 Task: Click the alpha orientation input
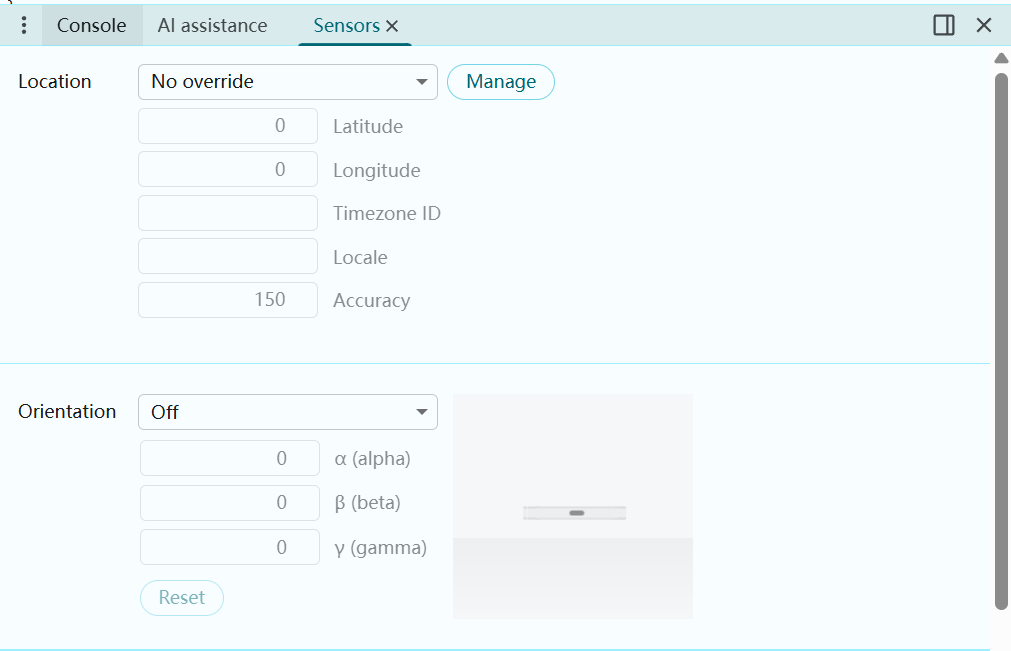pos(230,459)
